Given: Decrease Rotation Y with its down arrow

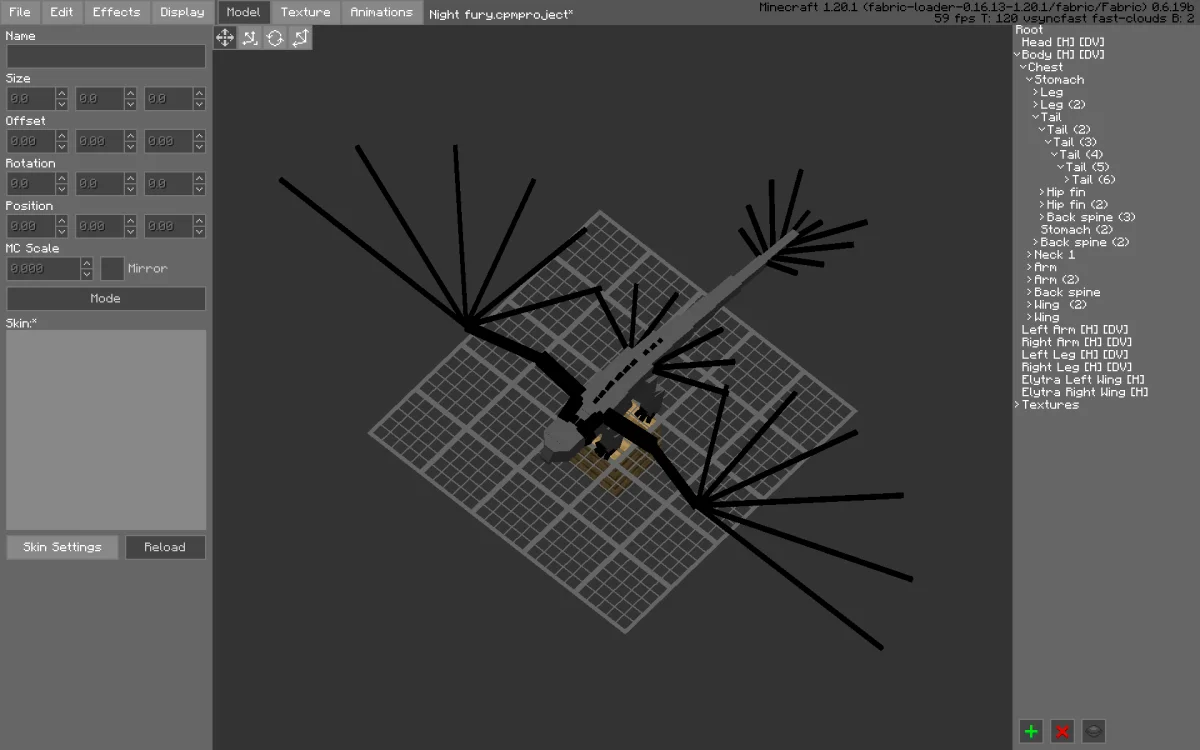Looking at the screenshot, I should point(130,189).
